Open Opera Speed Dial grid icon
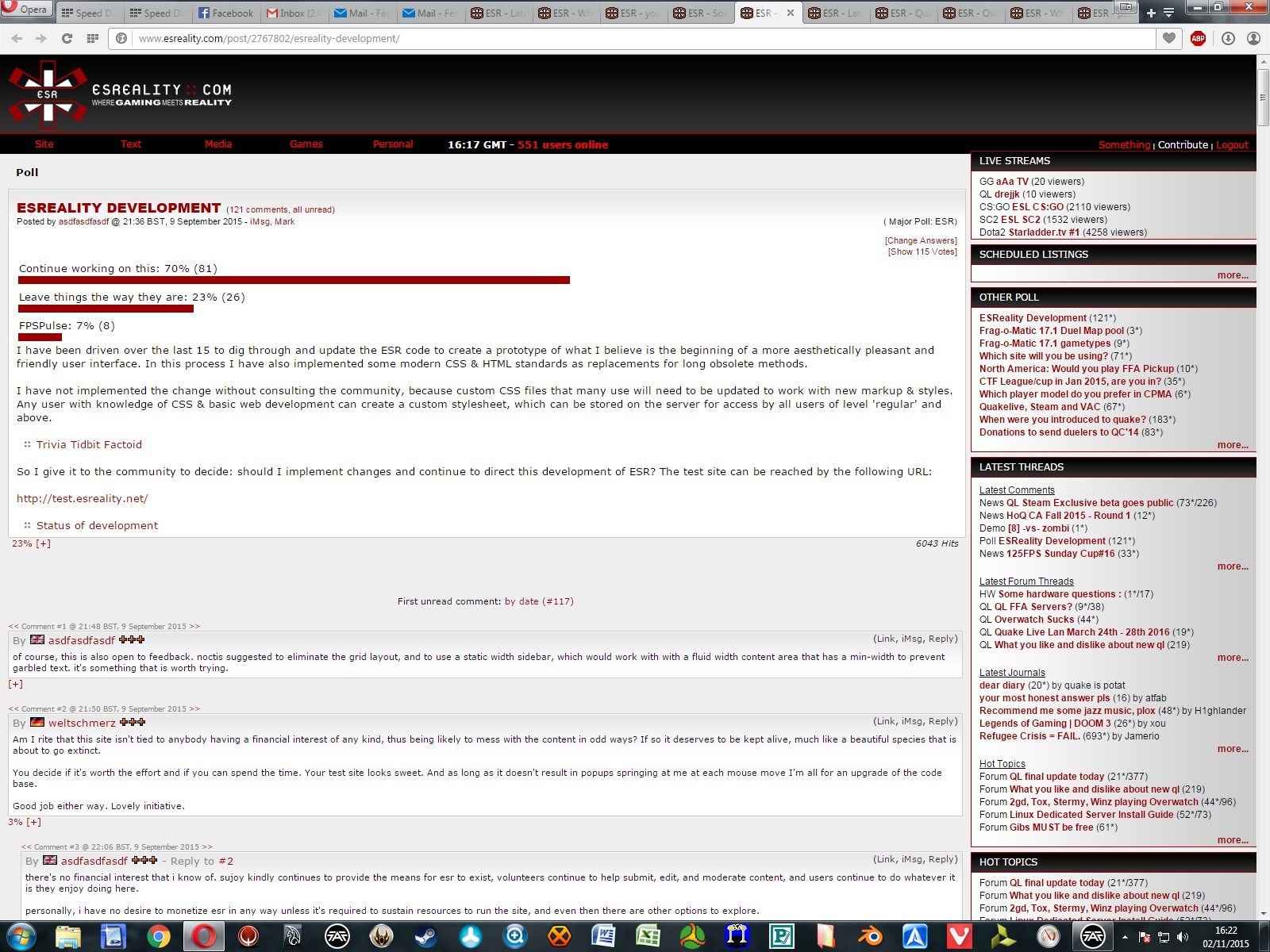 pos(93,38)
